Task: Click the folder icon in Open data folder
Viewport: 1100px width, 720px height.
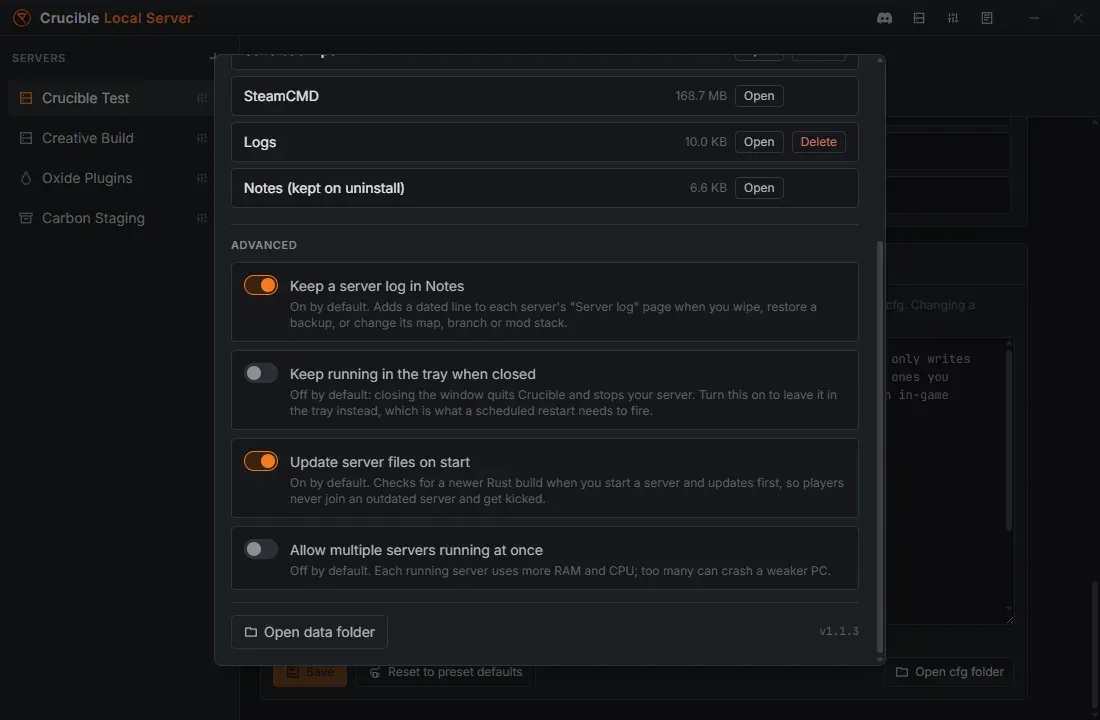Action: 250,632
